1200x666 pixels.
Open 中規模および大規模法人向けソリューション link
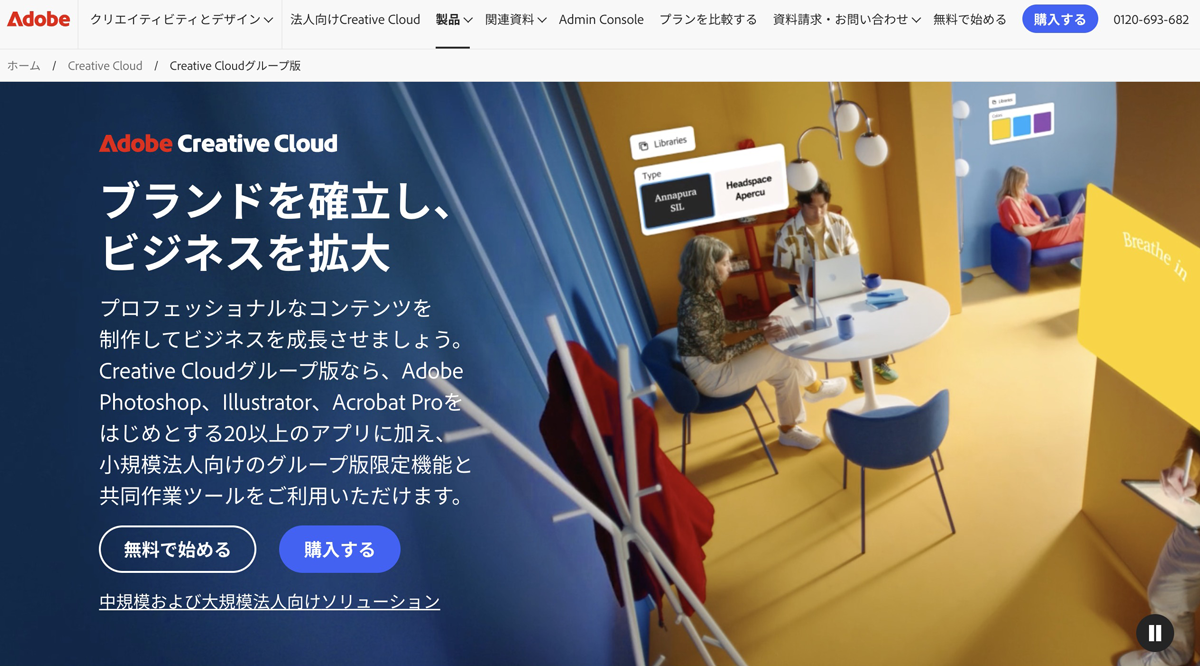(x=270, y=601)
